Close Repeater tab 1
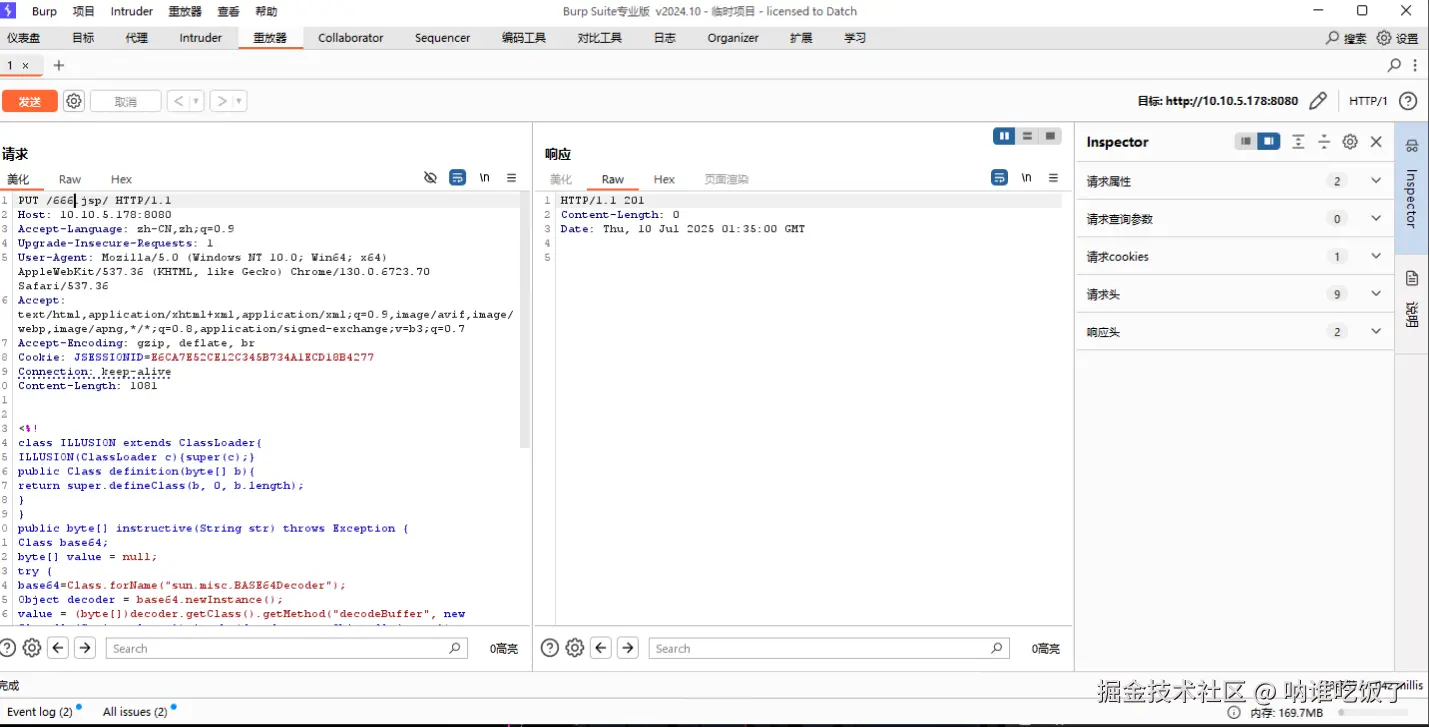 tap(26, 65)
